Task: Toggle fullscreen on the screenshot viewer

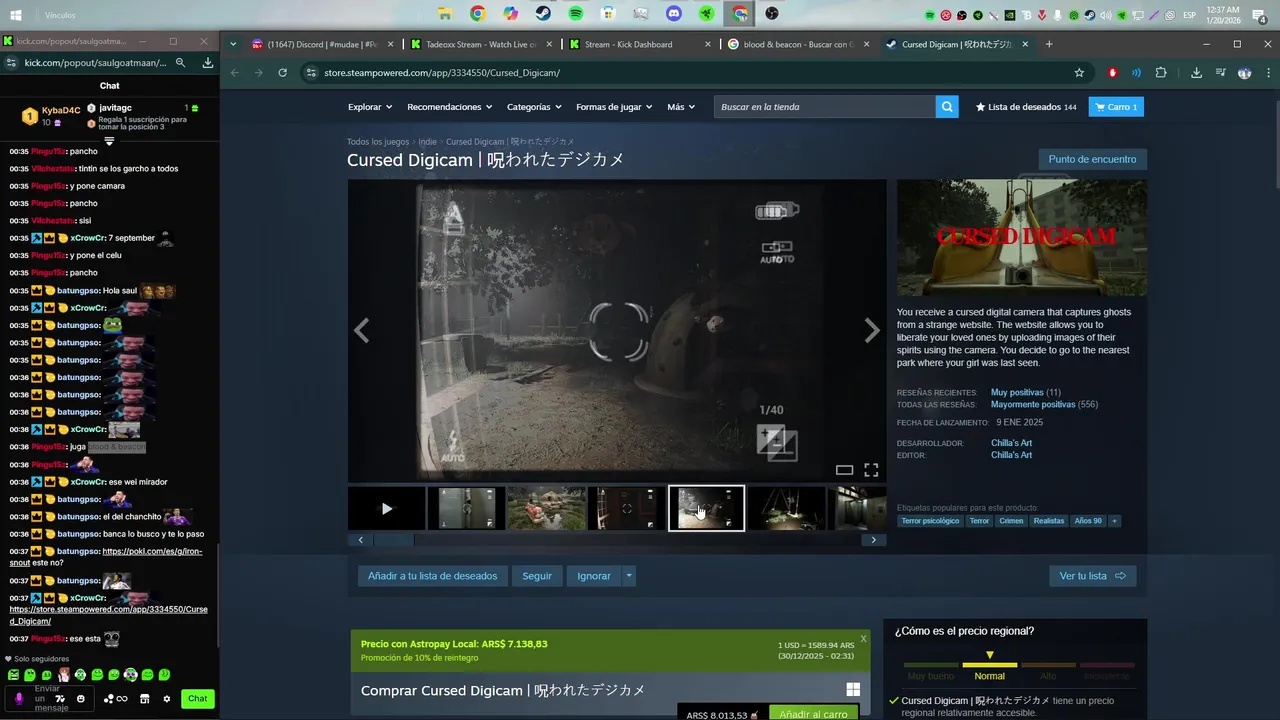Action: [871, 470]
